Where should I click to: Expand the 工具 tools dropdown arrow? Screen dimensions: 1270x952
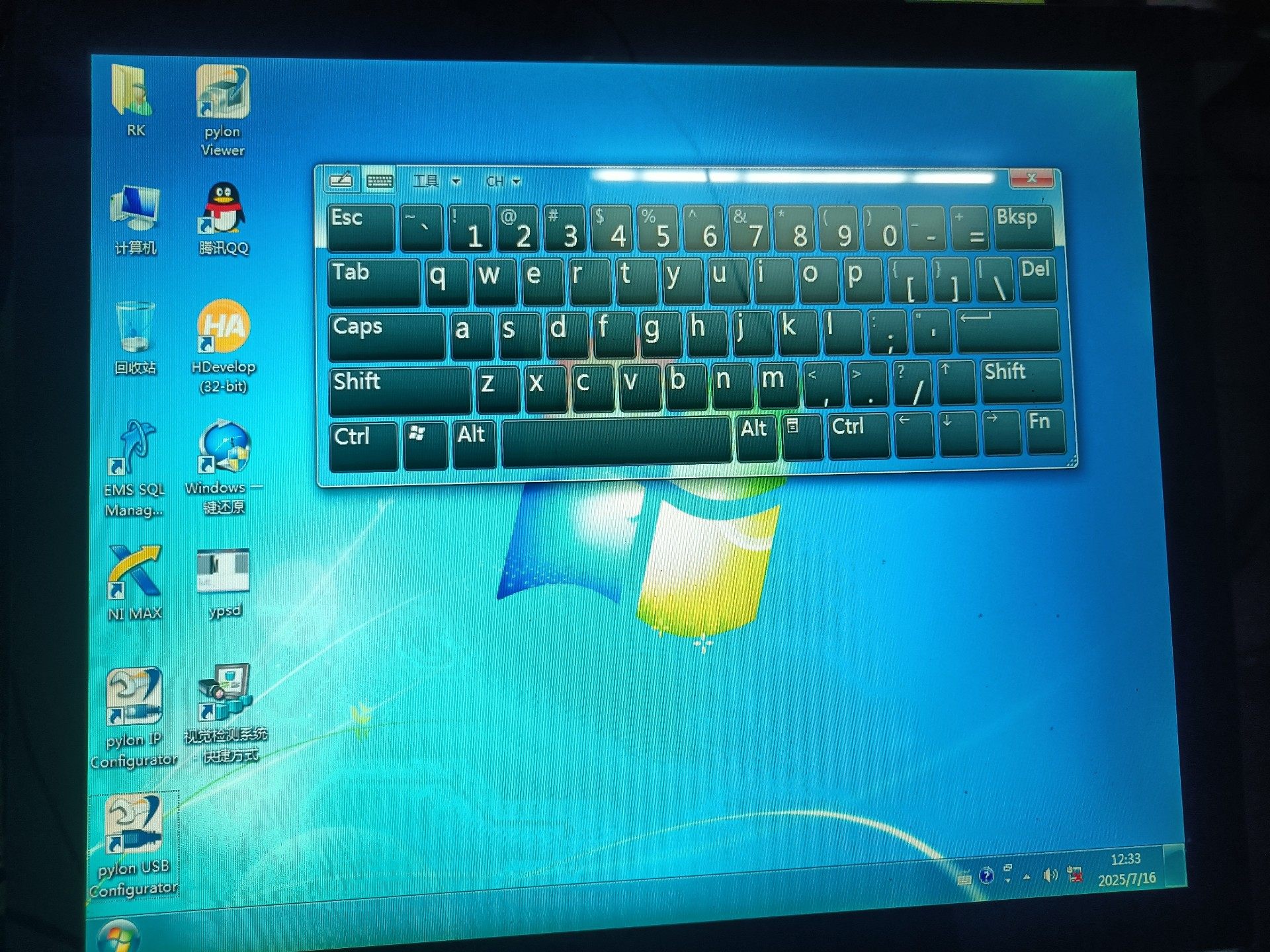click(x=456, y=181)
